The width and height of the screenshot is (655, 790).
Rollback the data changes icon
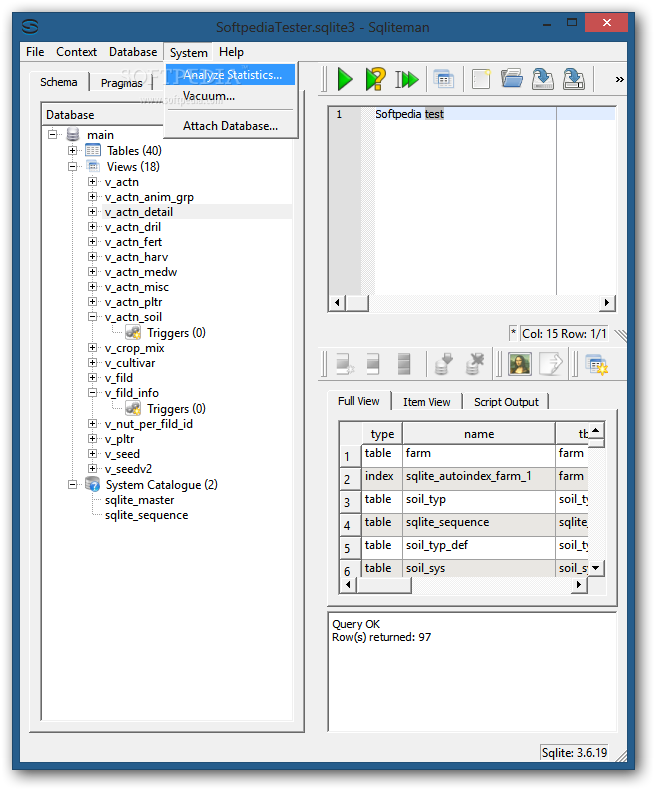click(475, 364)
